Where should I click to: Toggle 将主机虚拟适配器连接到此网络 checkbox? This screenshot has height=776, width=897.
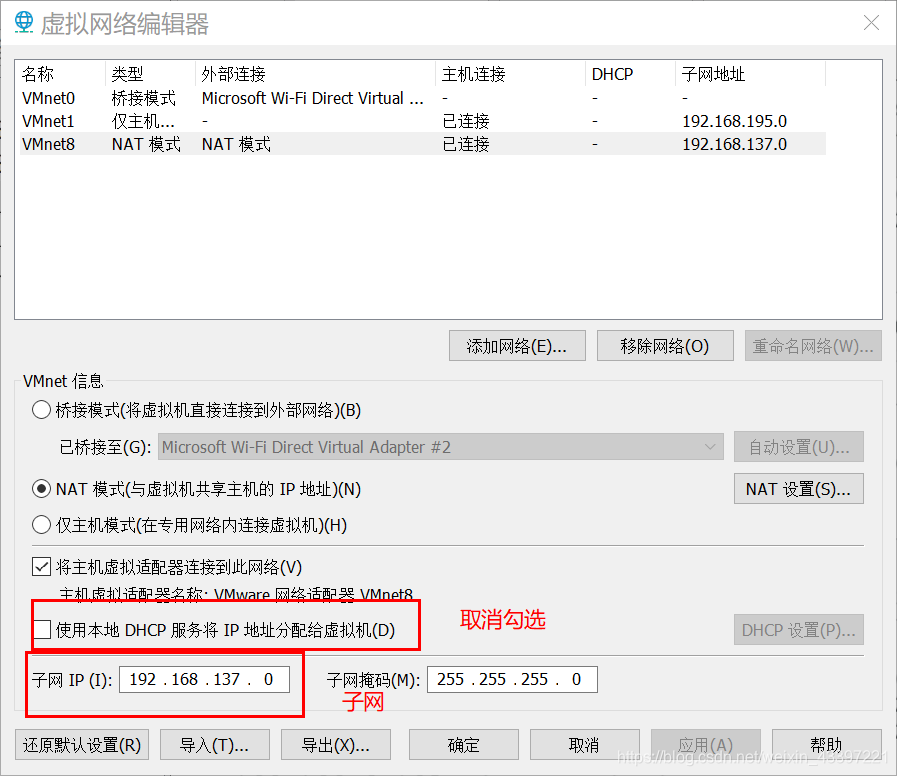click(41, 567)
